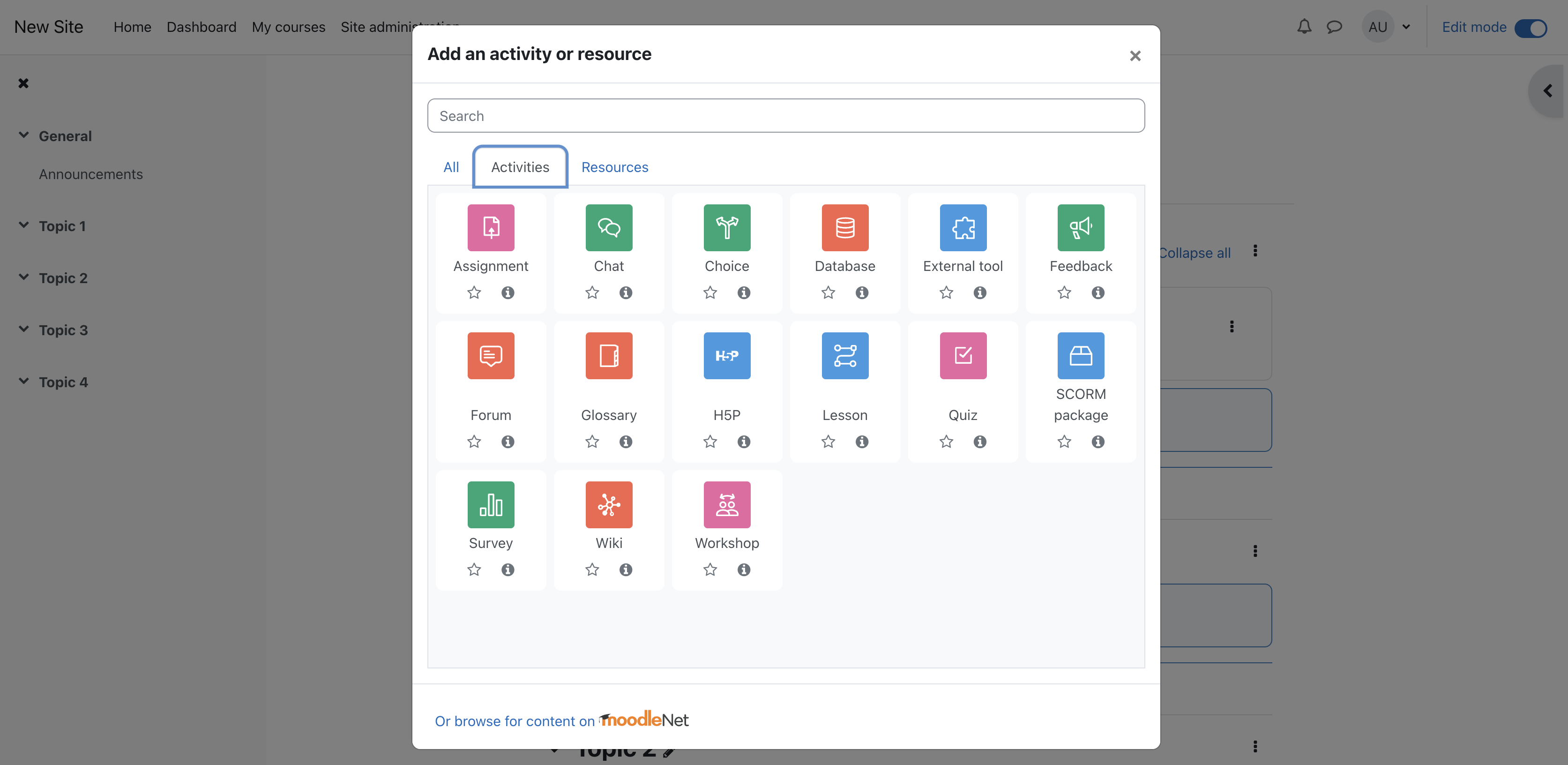Open the MoodleNet browse content link

click(x=561, y=720)
